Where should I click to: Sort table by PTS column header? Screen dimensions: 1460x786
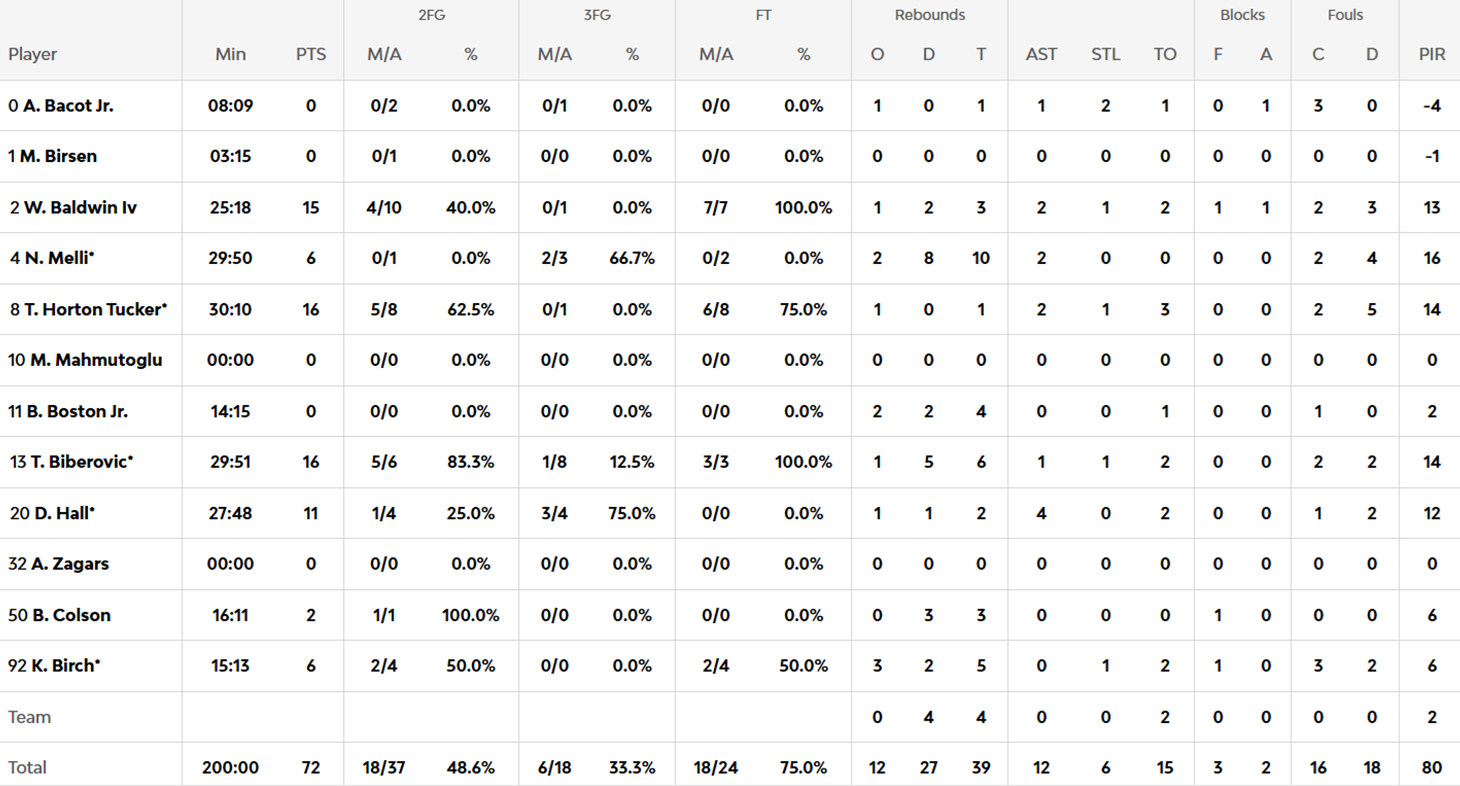tap(311, 55)
